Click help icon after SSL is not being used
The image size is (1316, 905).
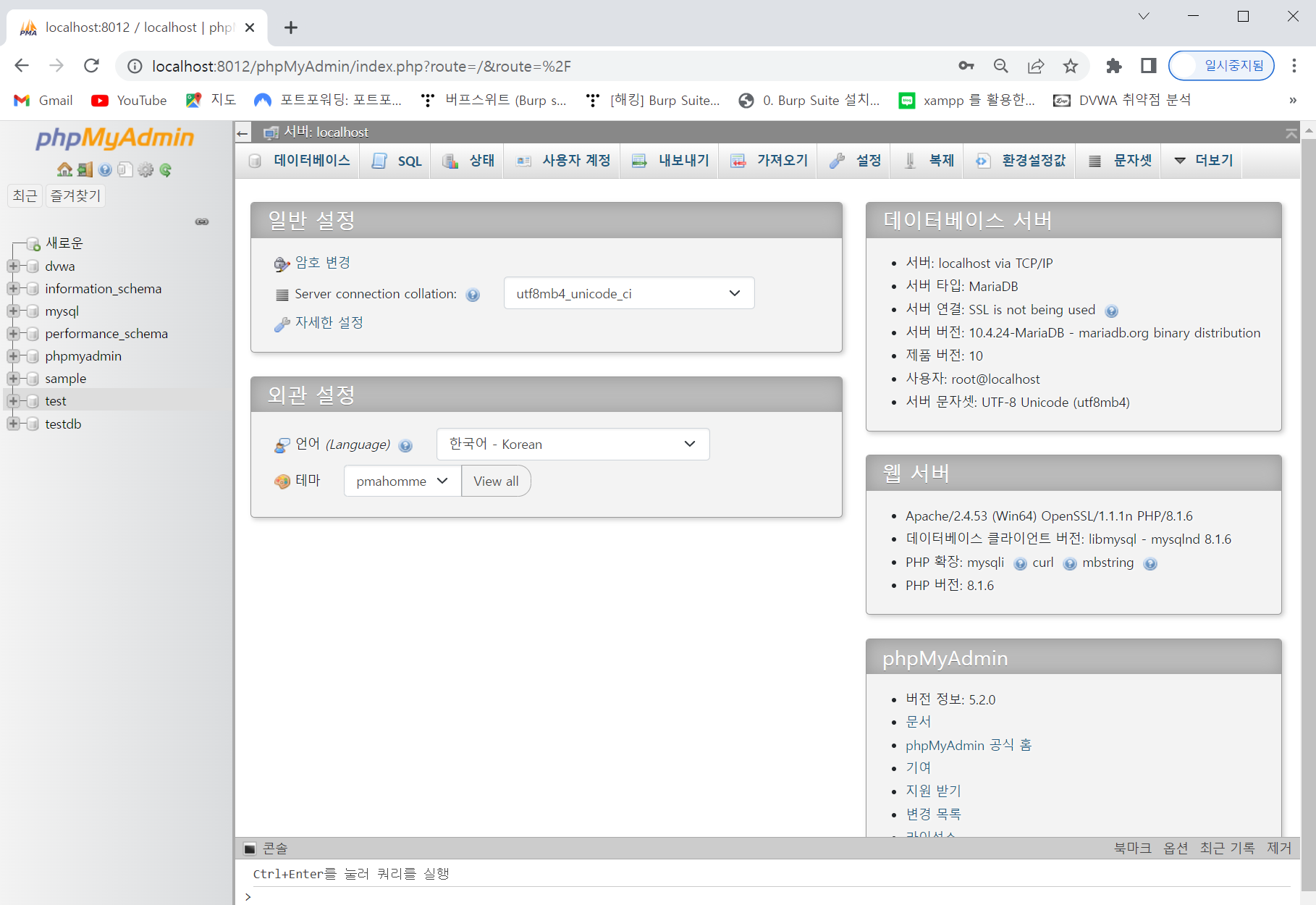[x=1111, y=311]
